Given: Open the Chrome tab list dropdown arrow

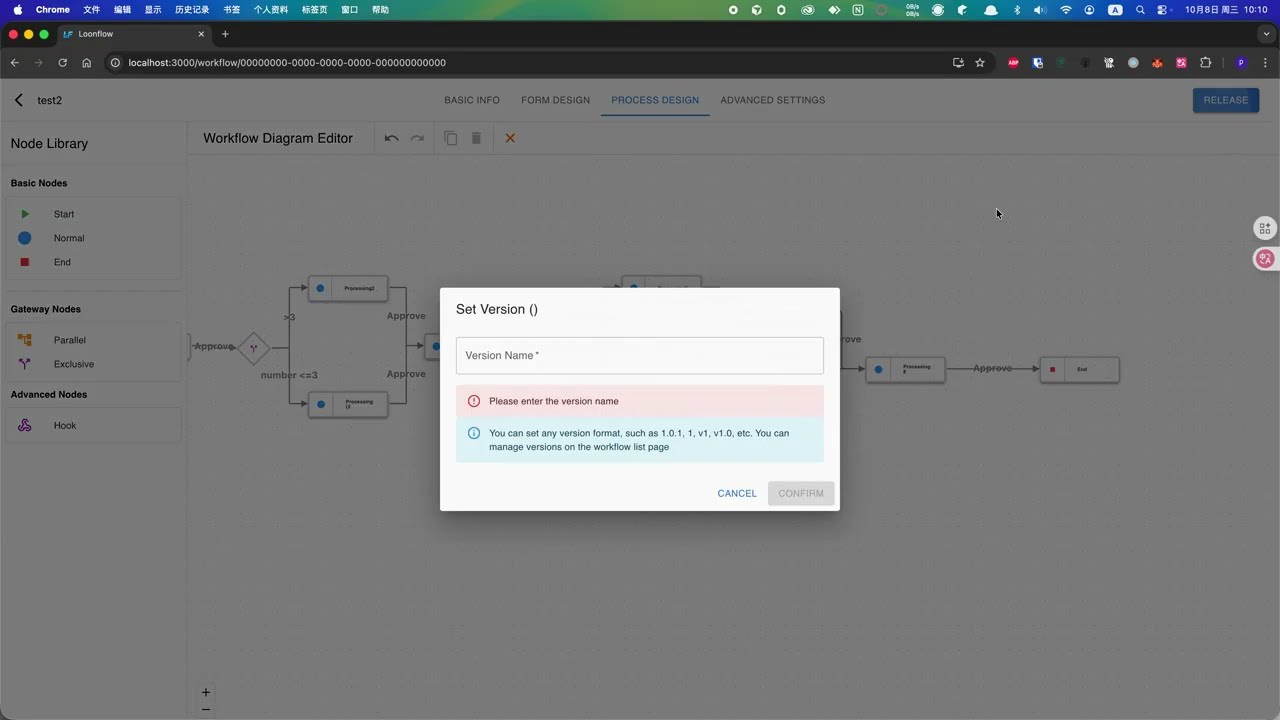Looking at the screenshot, I should [x=1266, y=34].
